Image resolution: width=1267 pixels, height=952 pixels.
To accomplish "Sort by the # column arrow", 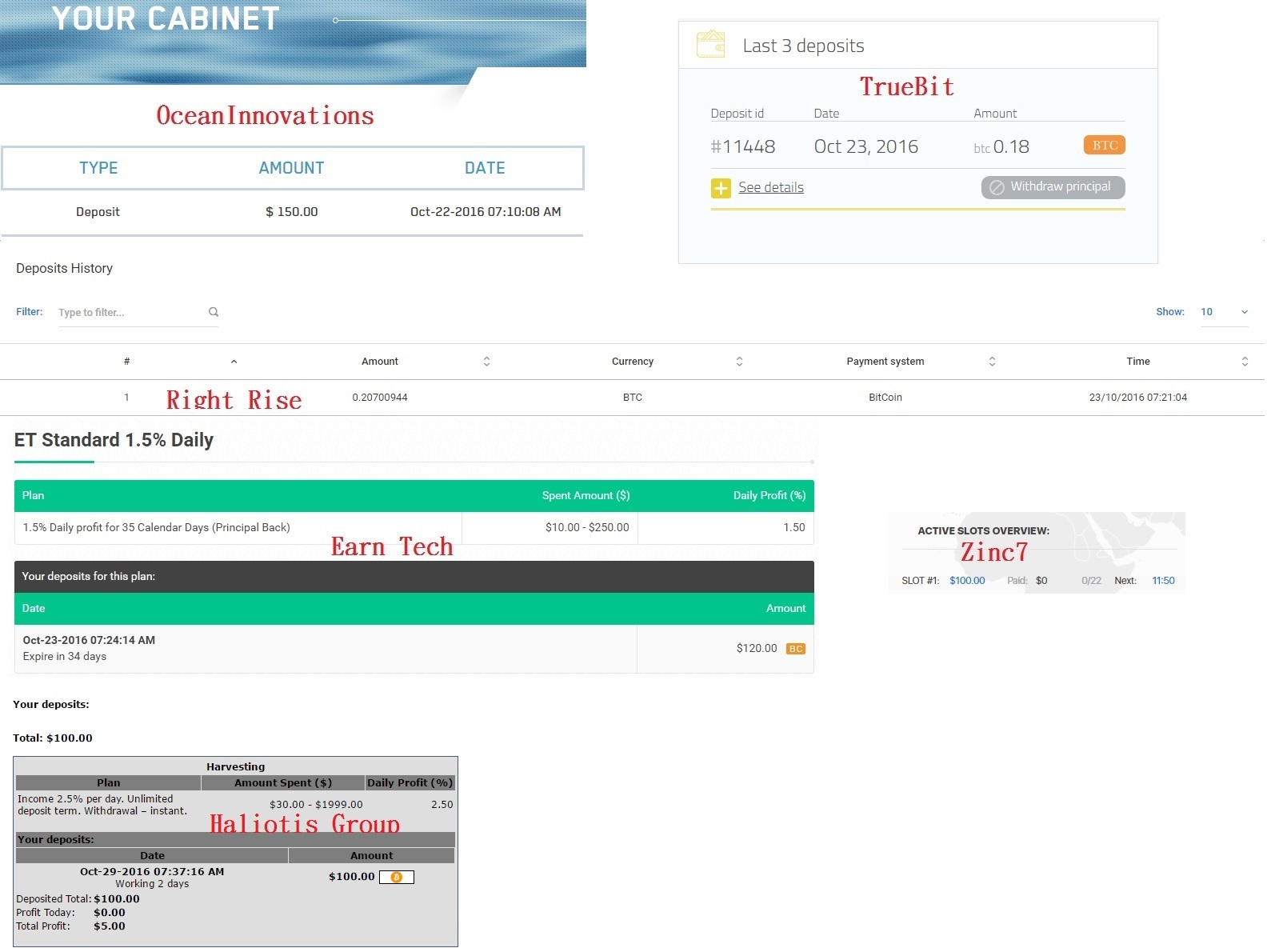I will 234,362.
